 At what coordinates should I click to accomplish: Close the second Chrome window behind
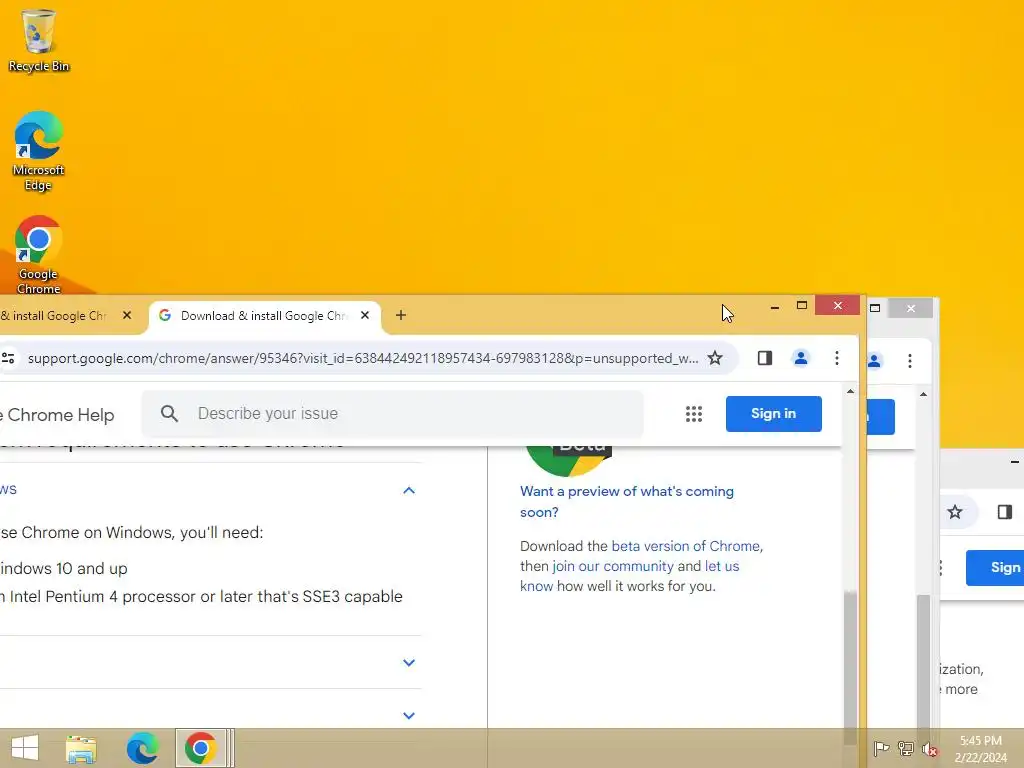tap(911, 308)
